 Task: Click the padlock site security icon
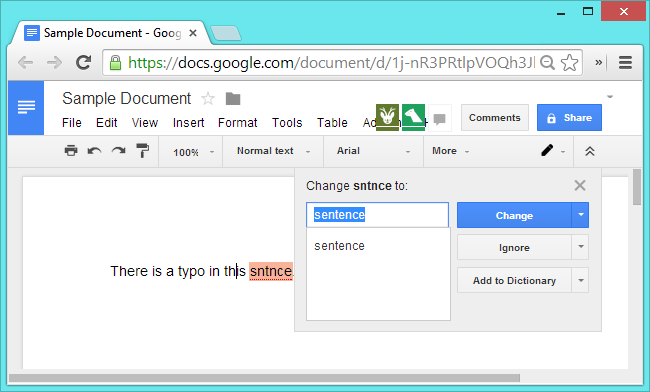tap(115, 63)
